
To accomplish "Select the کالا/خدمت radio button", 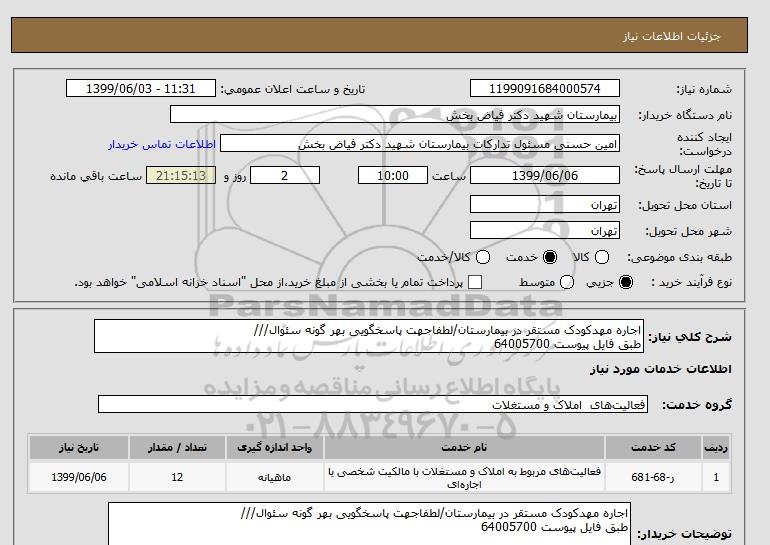I will 483,257.
